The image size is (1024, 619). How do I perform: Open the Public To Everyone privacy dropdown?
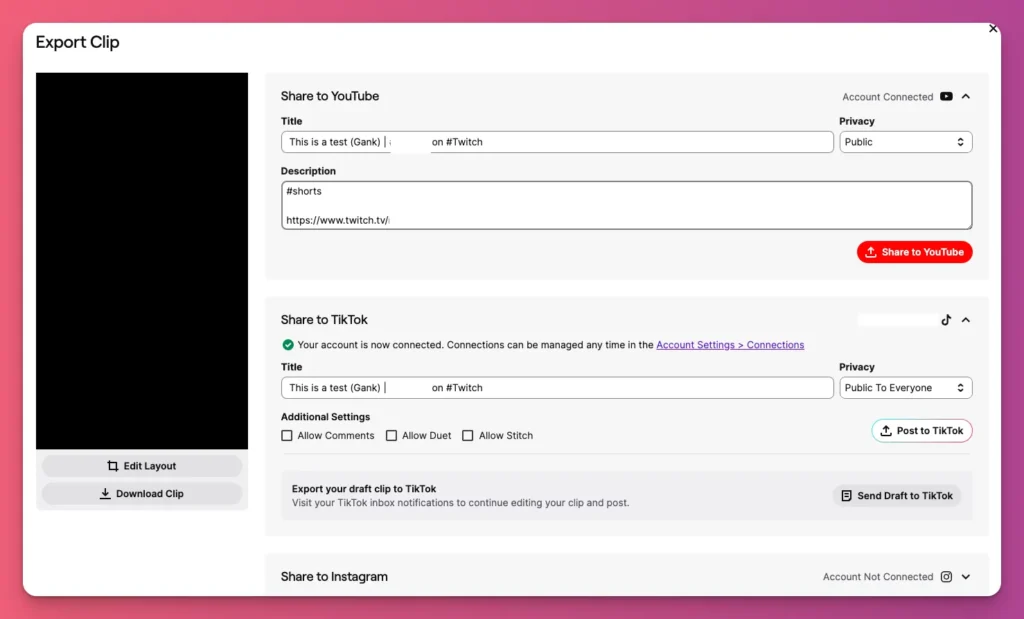(x=905, y=387)
